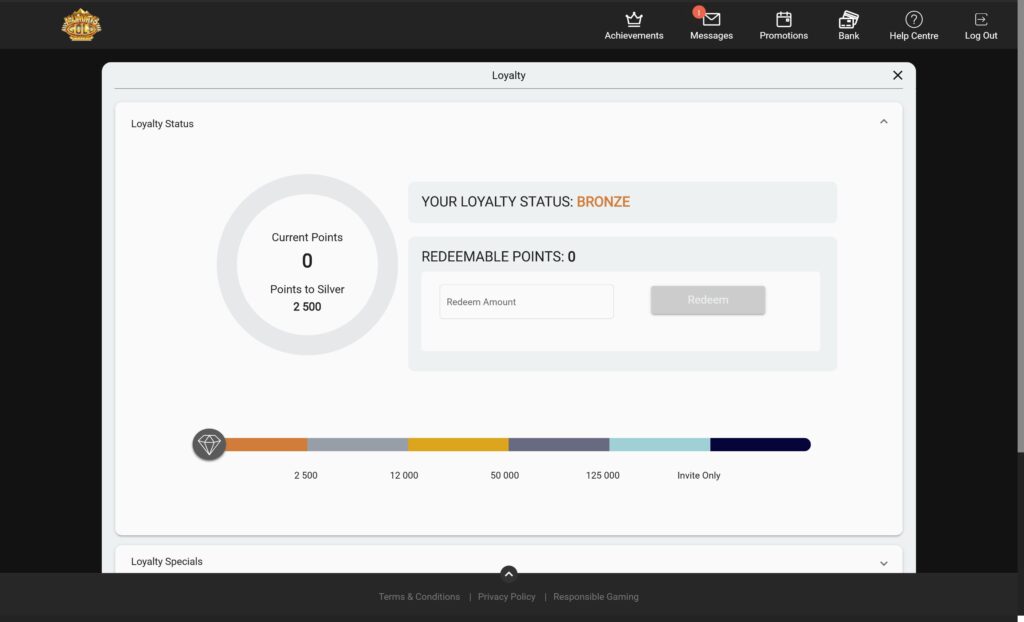Image resolution: width=1024 pixels, height=622 pixels.
Task: Open Terms & Conditions link
Action: coord(419,597)
